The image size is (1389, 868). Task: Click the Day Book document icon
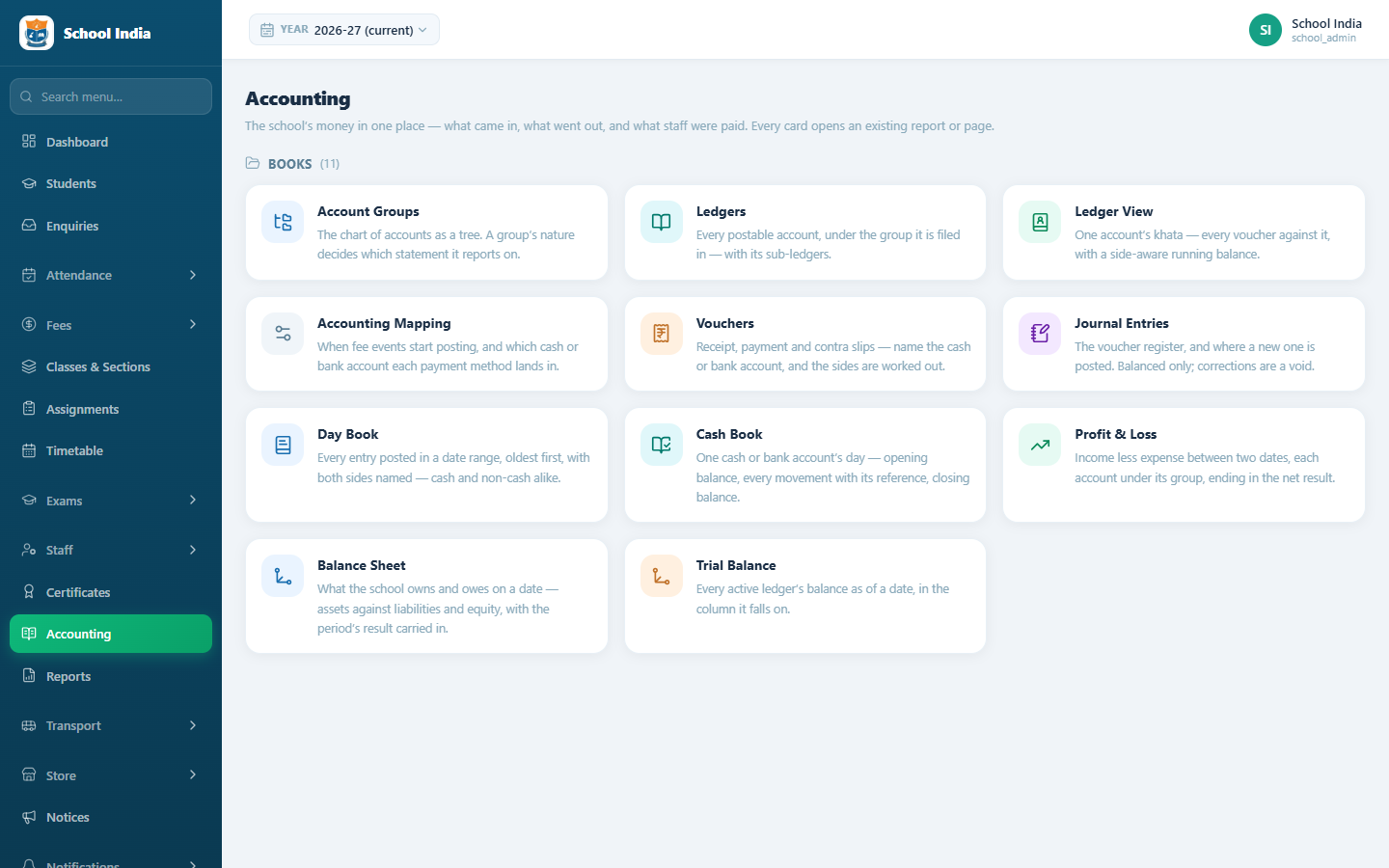283,445
